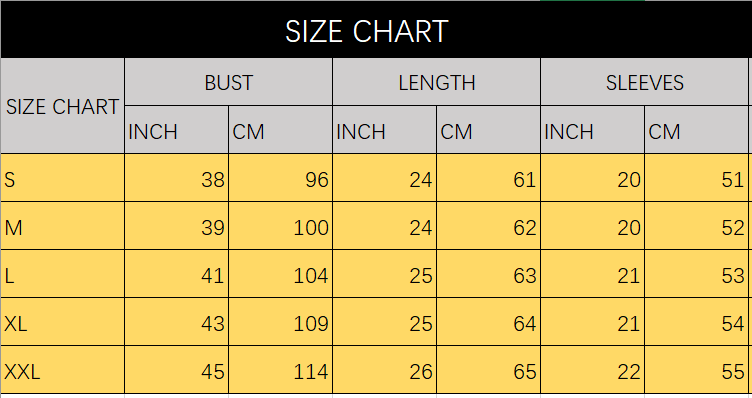Click the XXL length inch cell showing 26

click(385, 370)
